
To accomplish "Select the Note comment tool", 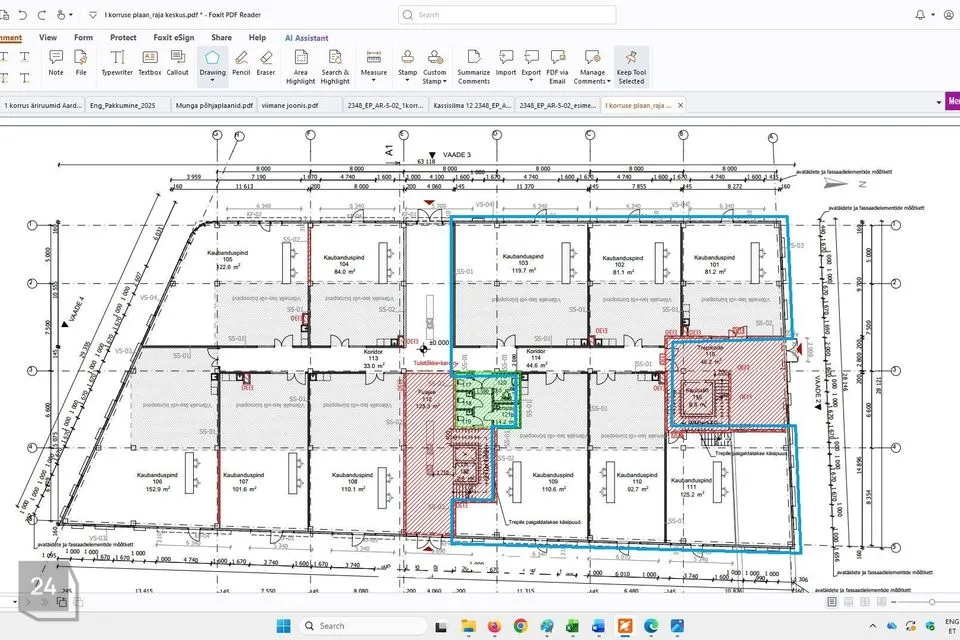I will pyautogui.click(x=56, y=63).
